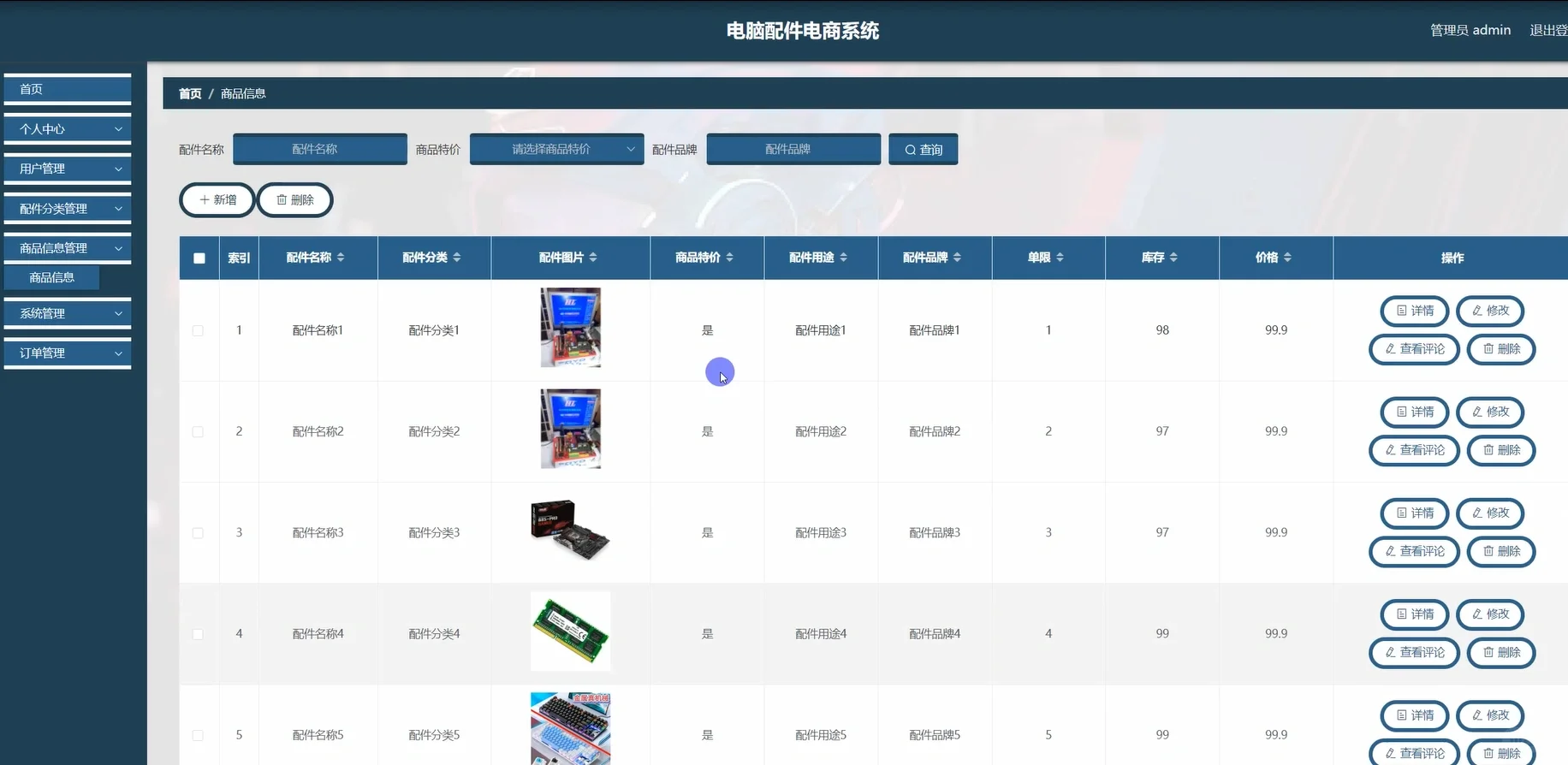The image size is (1568, 765).
Task: Expand the 用户管理 sidebar menu
Action: click(68, 169)
